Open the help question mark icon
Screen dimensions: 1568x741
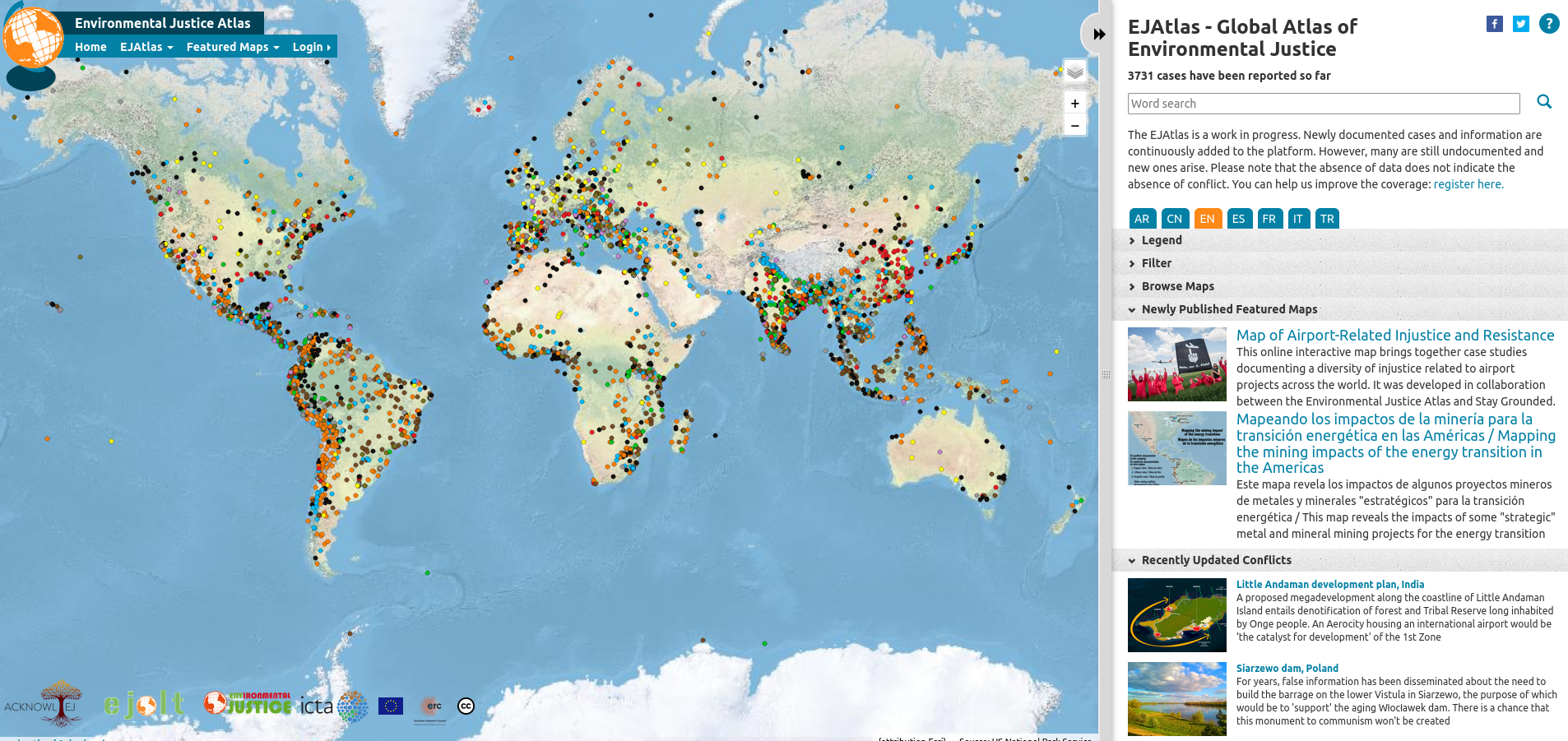(x=1549, y=24)
